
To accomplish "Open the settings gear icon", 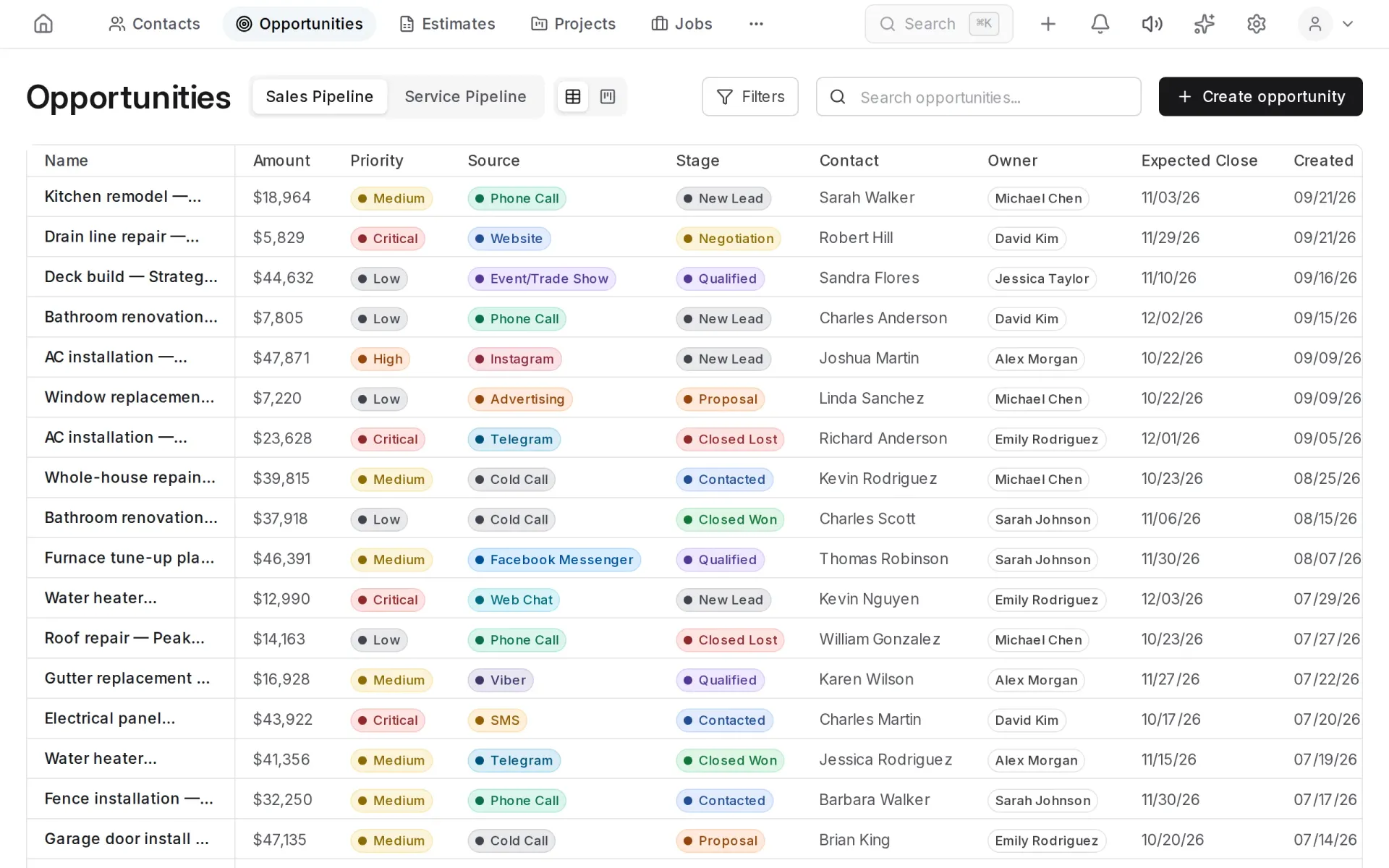I will pyautogui.click(x=1256, y=24).
